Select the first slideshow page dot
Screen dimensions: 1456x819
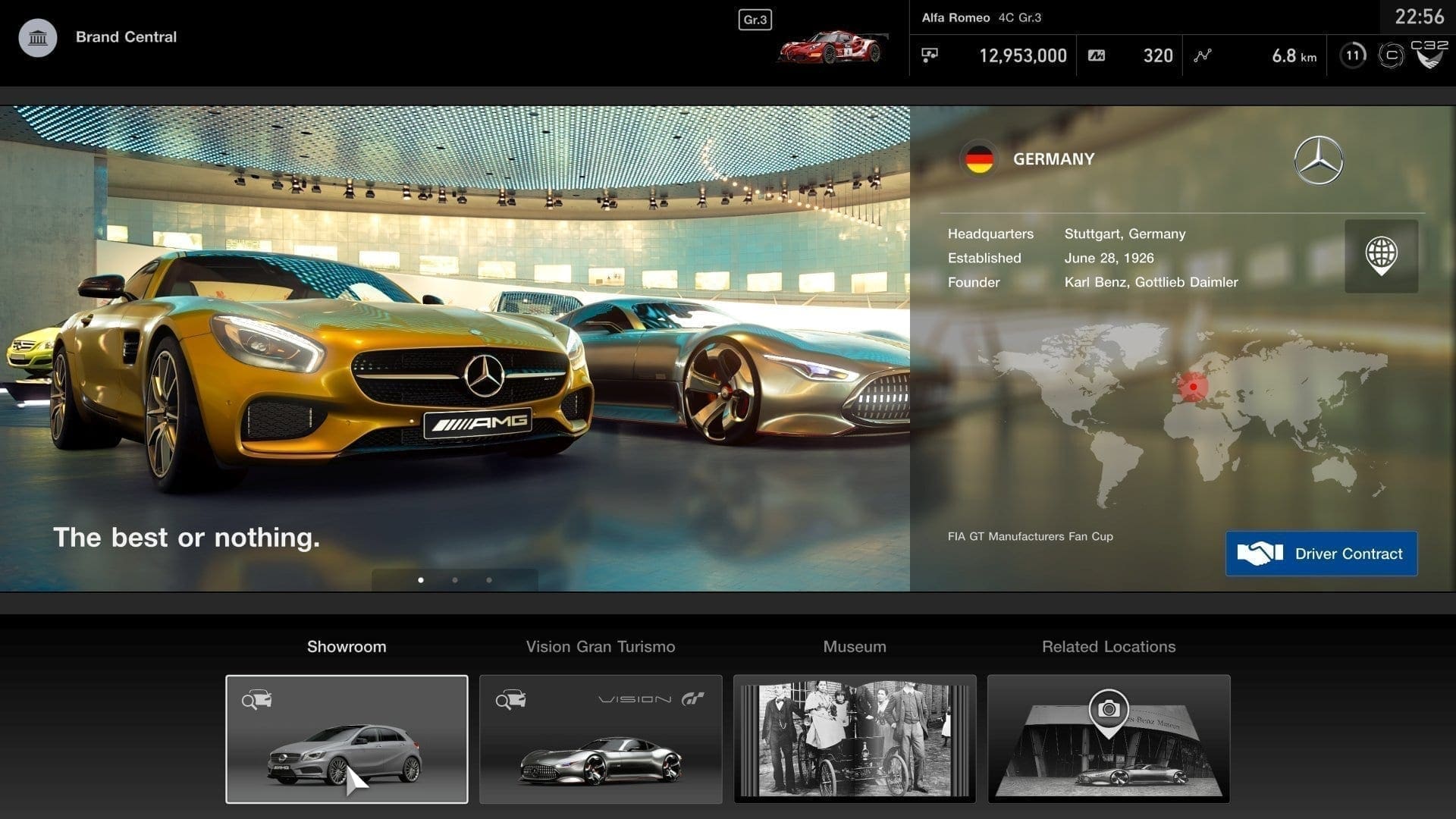[x=421, y=580]
